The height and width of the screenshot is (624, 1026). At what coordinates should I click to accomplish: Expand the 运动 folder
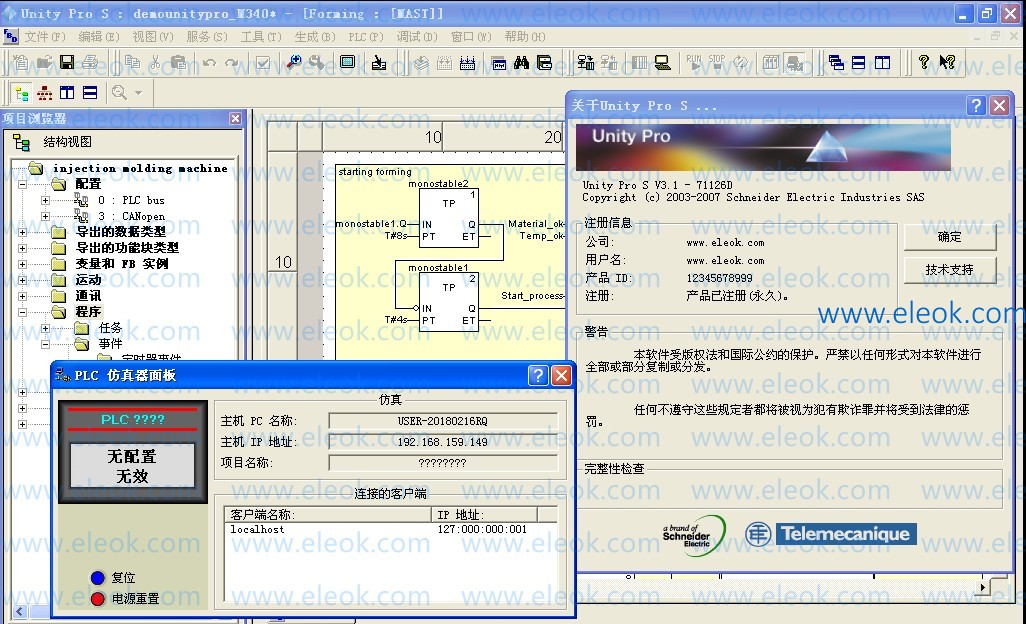tap(22, 280)
